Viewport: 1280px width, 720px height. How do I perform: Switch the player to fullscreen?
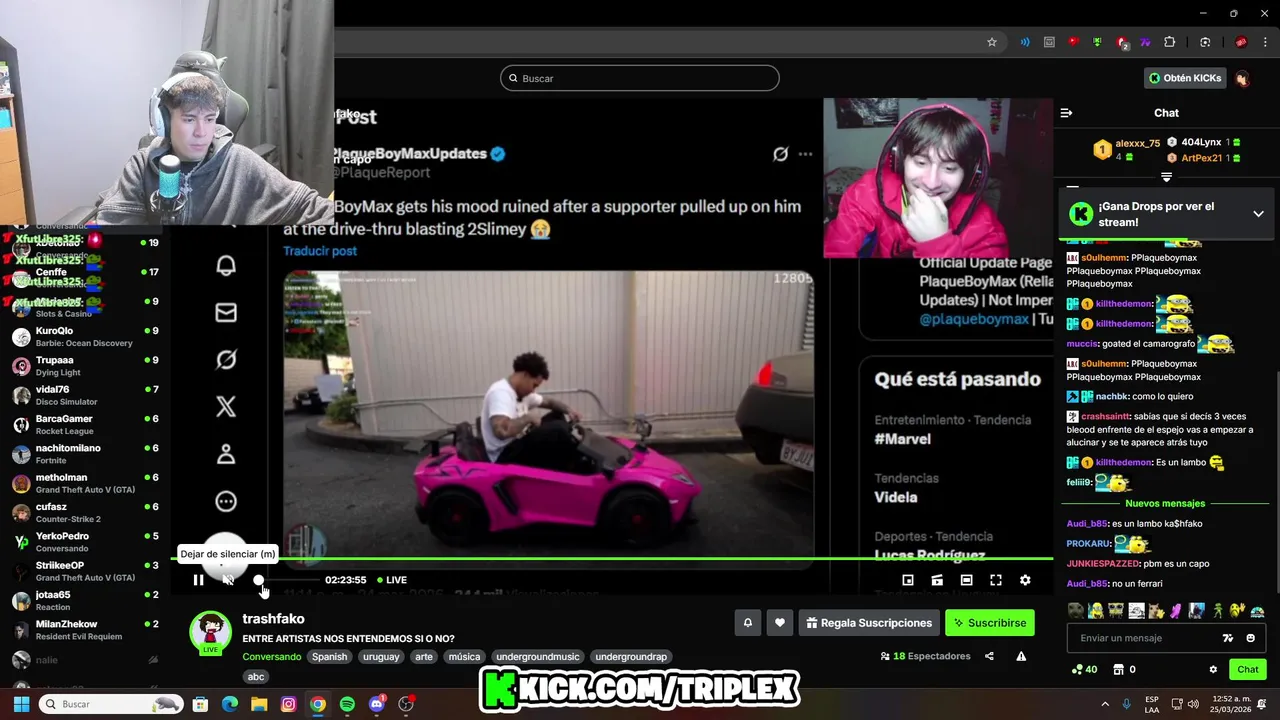[x=996, y=580]
